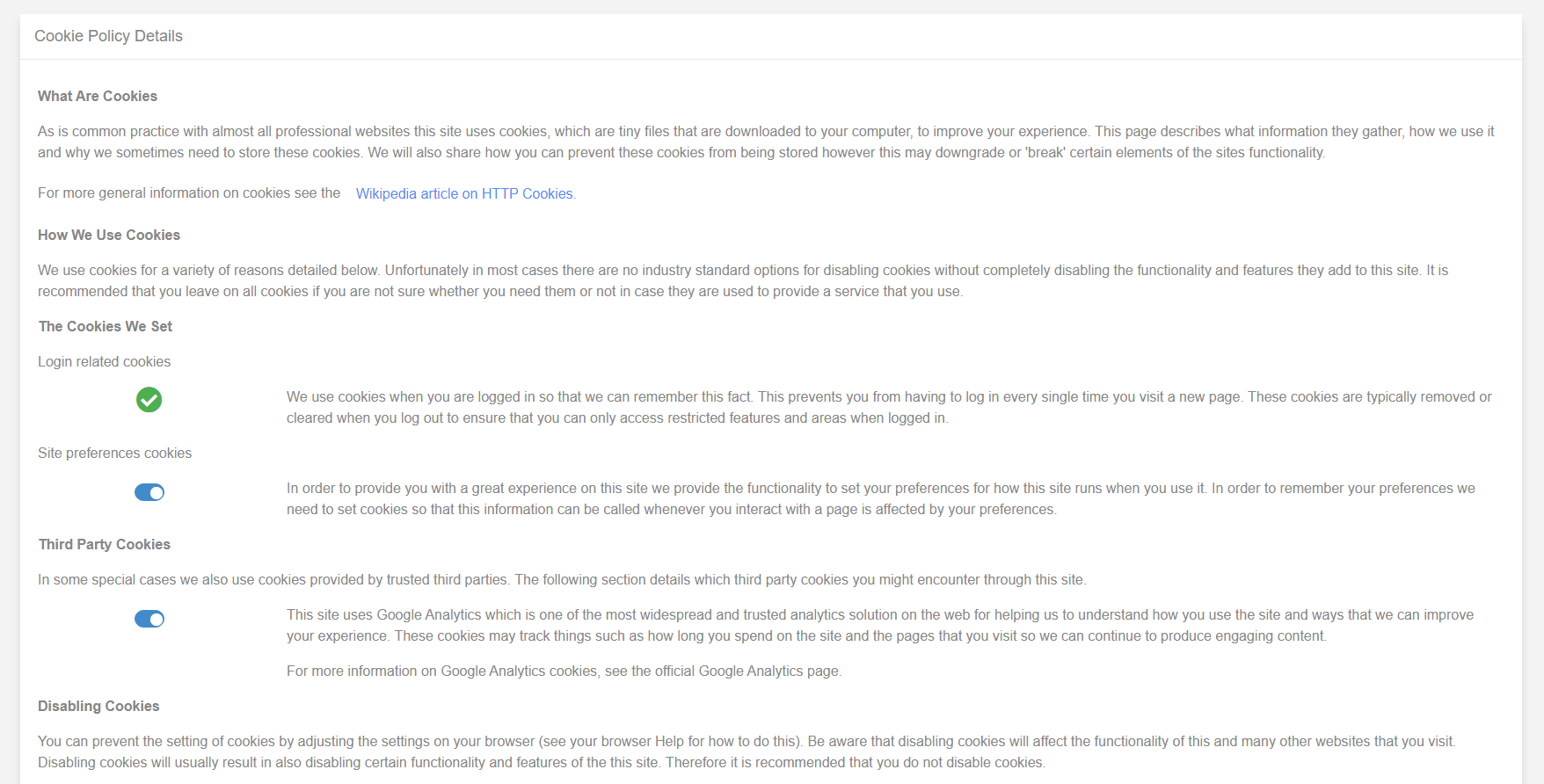Click the 'You can prevent the setting' paragraph
Viewport: 1544px width, 784px height.
747,751
